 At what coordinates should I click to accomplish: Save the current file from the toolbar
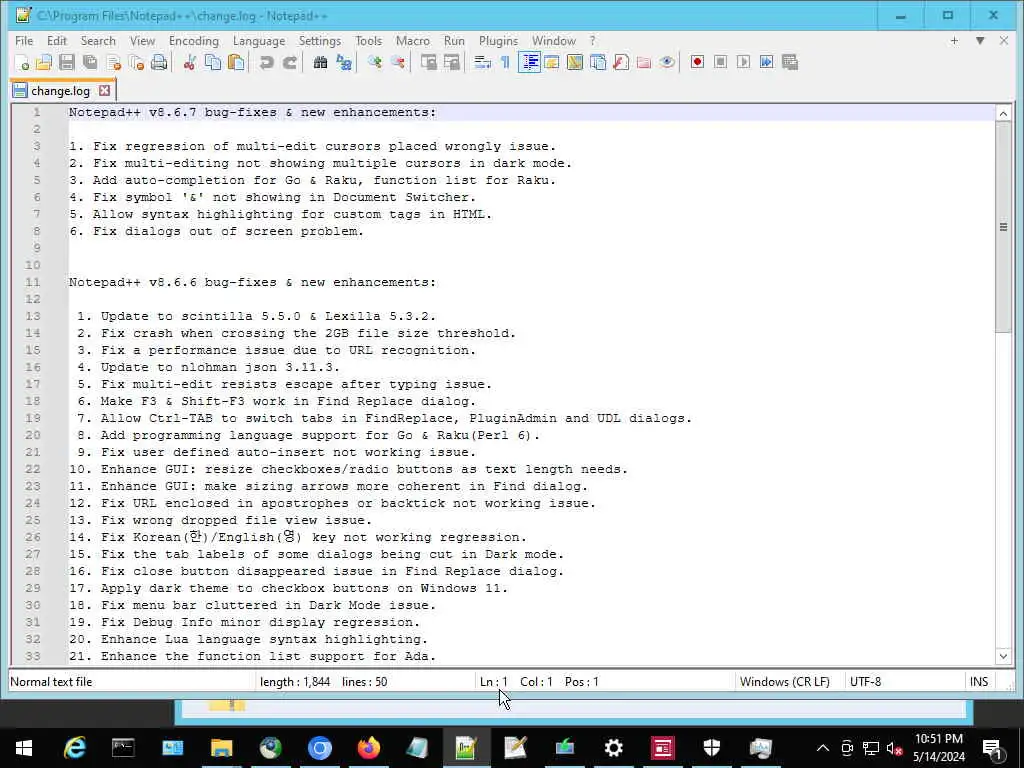[67, 63]
